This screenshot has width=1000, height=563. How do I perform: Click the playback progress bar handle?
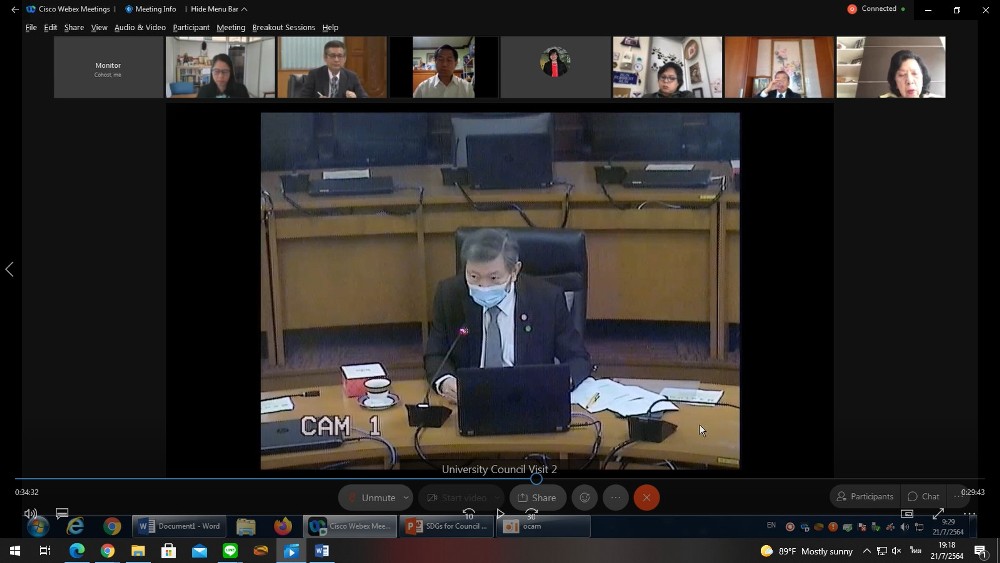(x=536, y=479)
